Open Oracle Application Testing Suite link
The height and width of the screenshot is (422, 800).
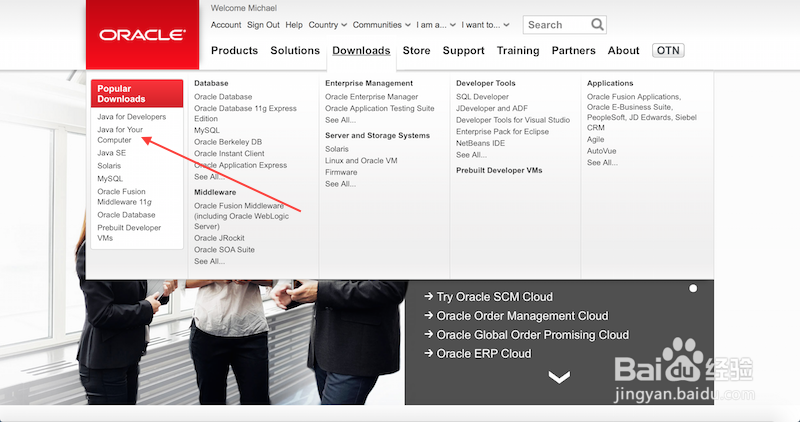380,108
